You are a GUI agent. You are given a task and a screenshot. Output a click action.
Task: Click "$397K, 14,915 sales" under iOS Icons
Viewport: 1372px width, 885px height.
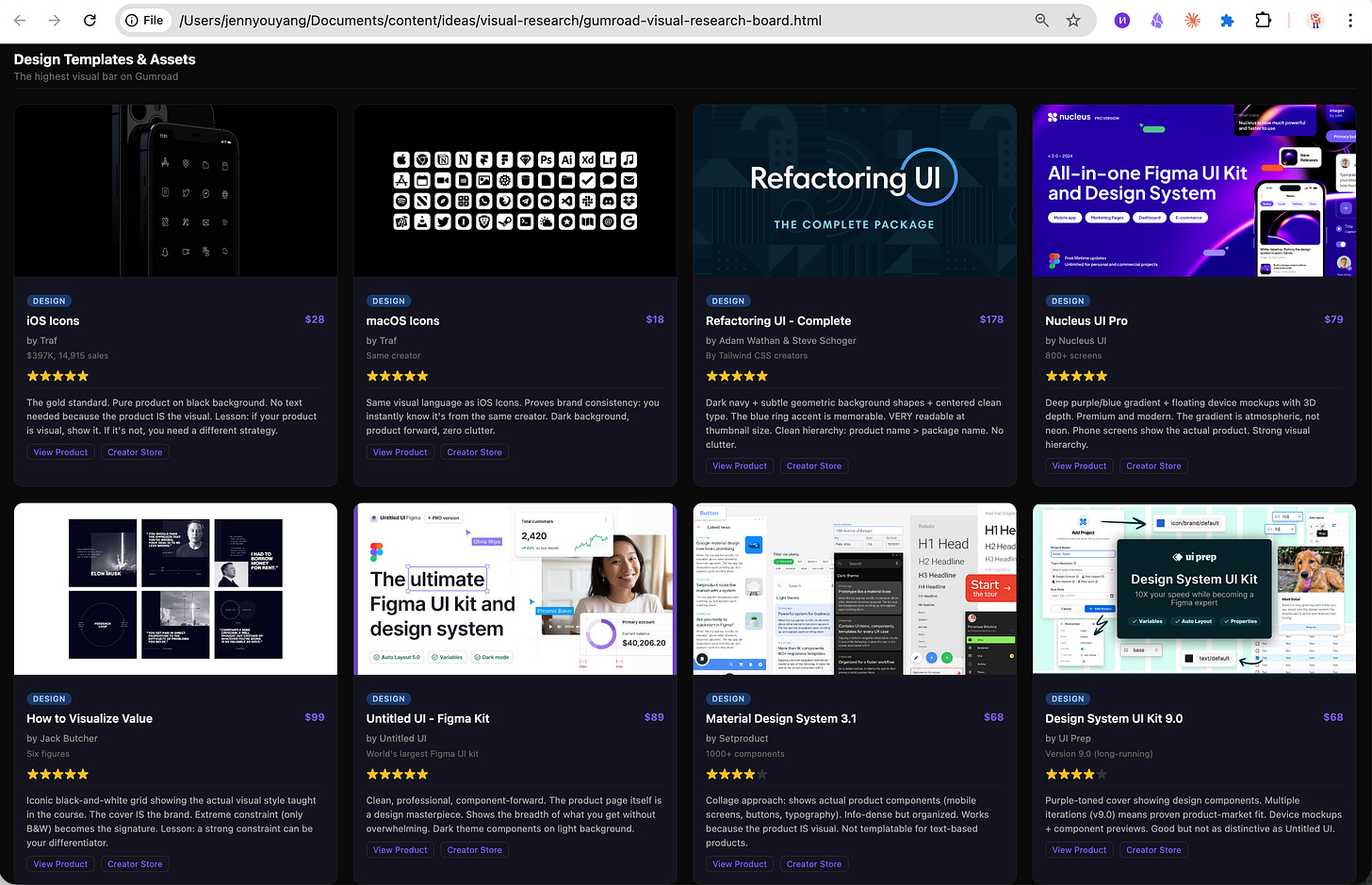point(68,356)
